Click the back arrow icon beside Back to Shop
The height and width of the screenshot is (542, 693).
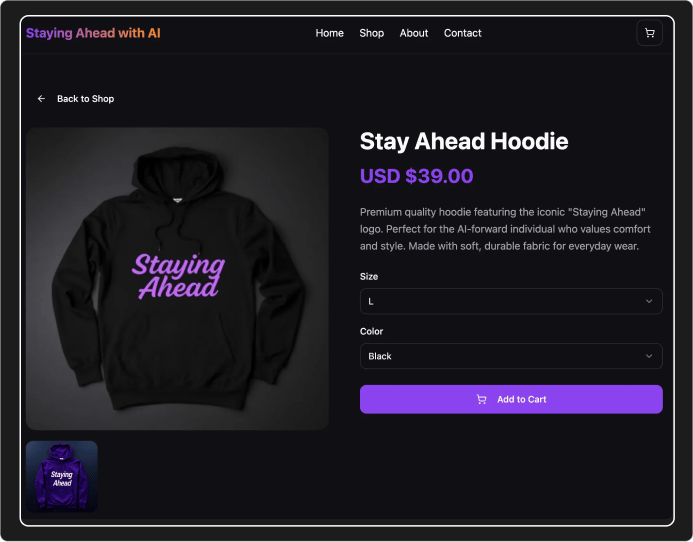pos(41,99)
